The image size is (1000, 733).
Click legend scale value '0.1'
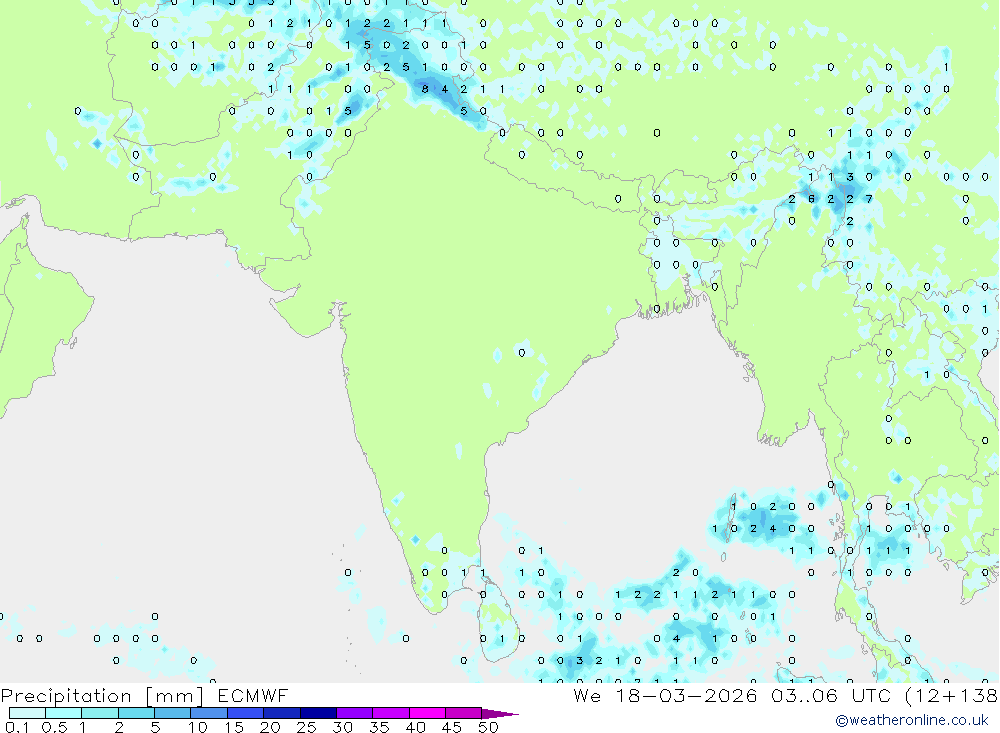pos(17,727)
